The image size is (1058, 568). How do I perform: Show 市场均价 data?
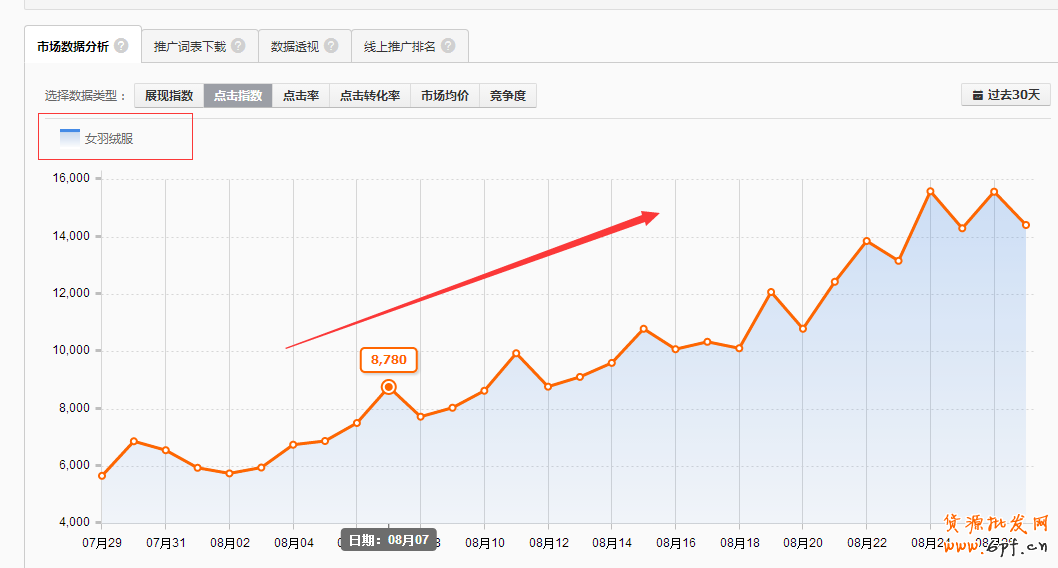click(444, 96)
